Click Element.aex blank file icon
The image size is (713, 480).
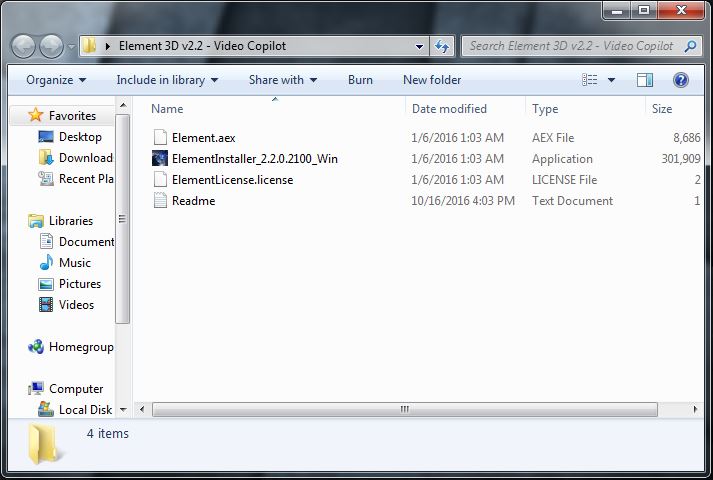click(x=160, y=137)
